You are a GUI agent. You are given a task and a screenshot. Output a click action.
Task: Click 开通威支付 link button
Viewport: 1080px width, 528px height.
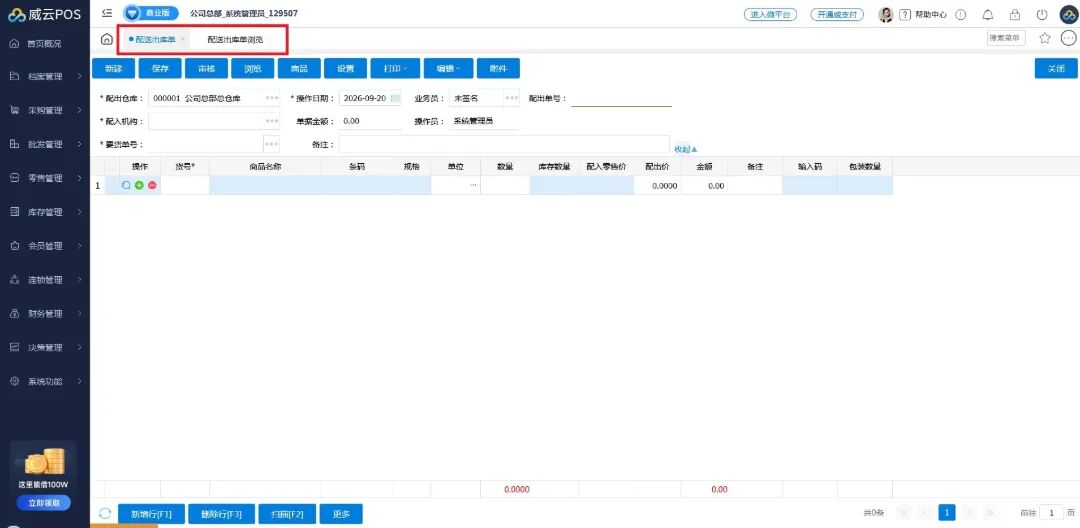[x=837, y=14]
